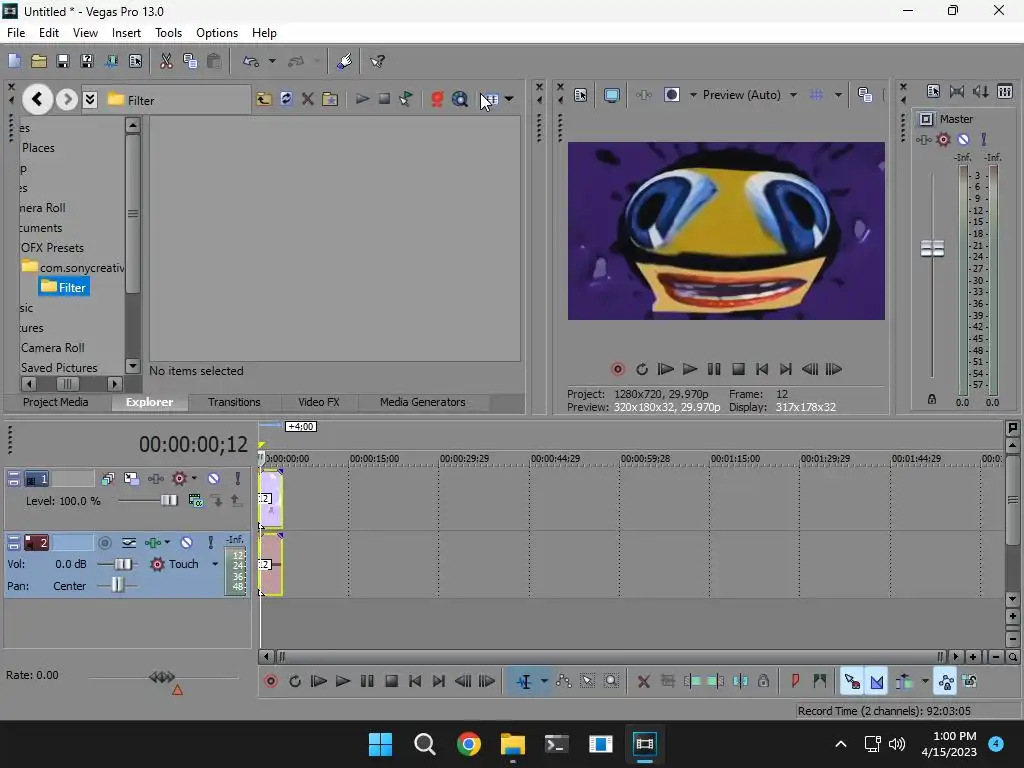Screen dimensions: 1024x768
Task: Open the Touch automation mode dropdown
Action: pyautogui.click(x=215, y=564)
